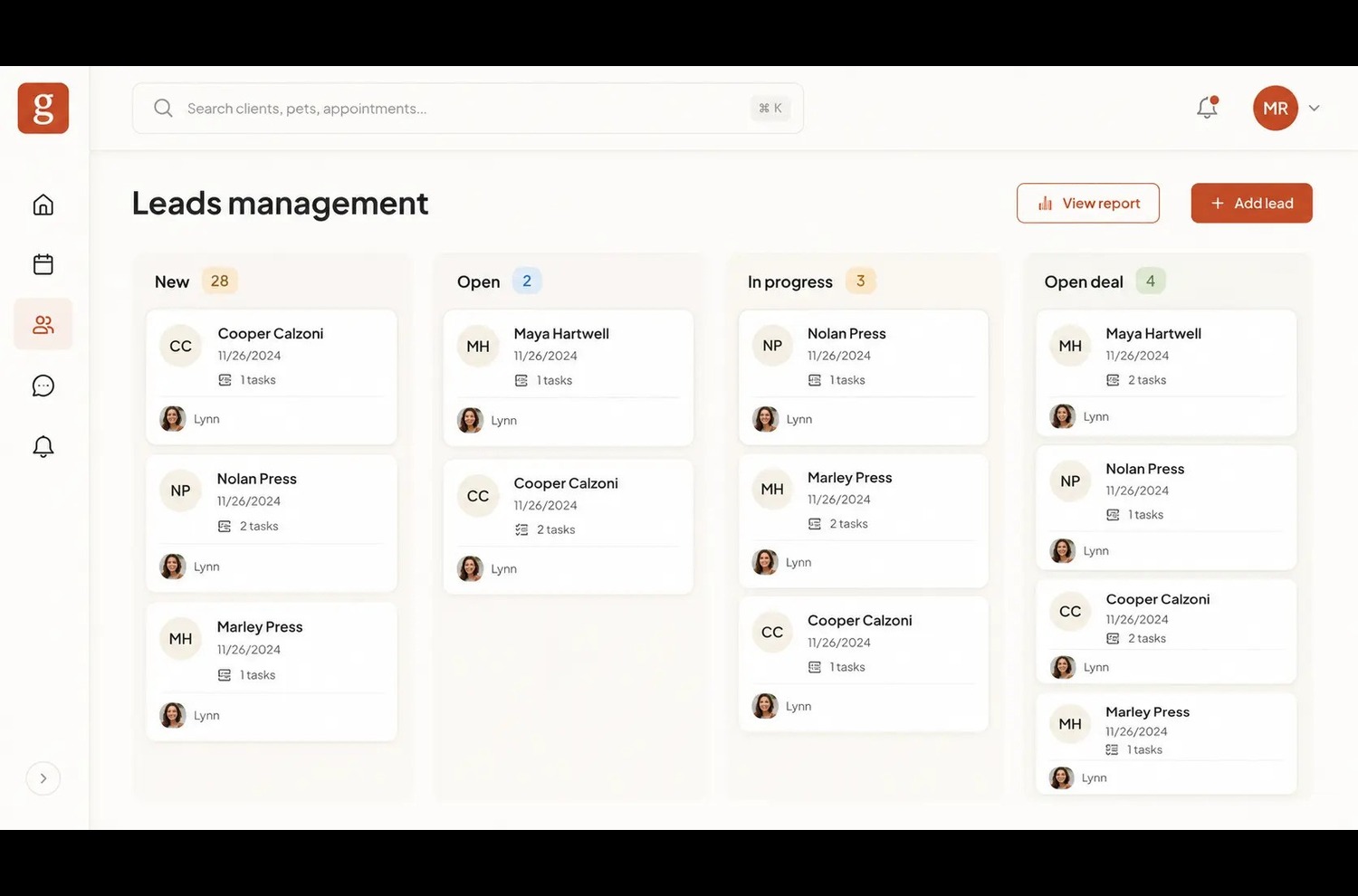The height and width of the screenshot is (896, 1358).
Task: Click the Open deal count badge 4
Action: tap(1151, 281)
